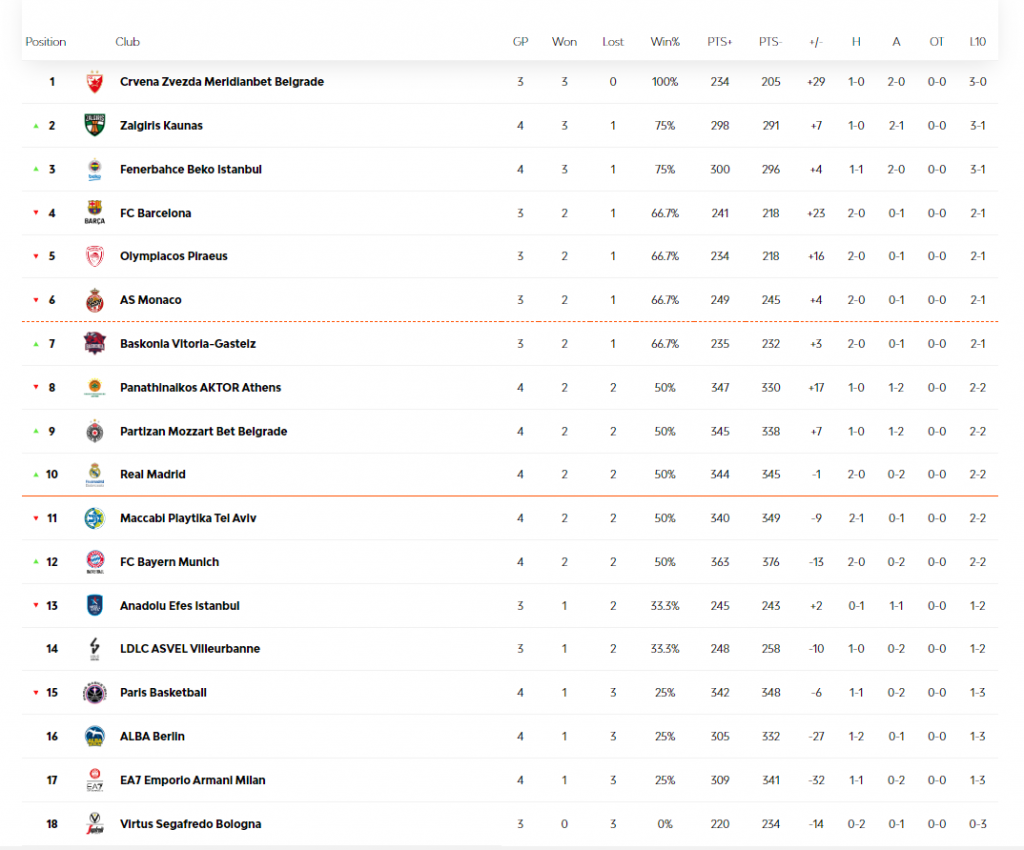Click the FC Bayern Munich logo

(95, 562)
